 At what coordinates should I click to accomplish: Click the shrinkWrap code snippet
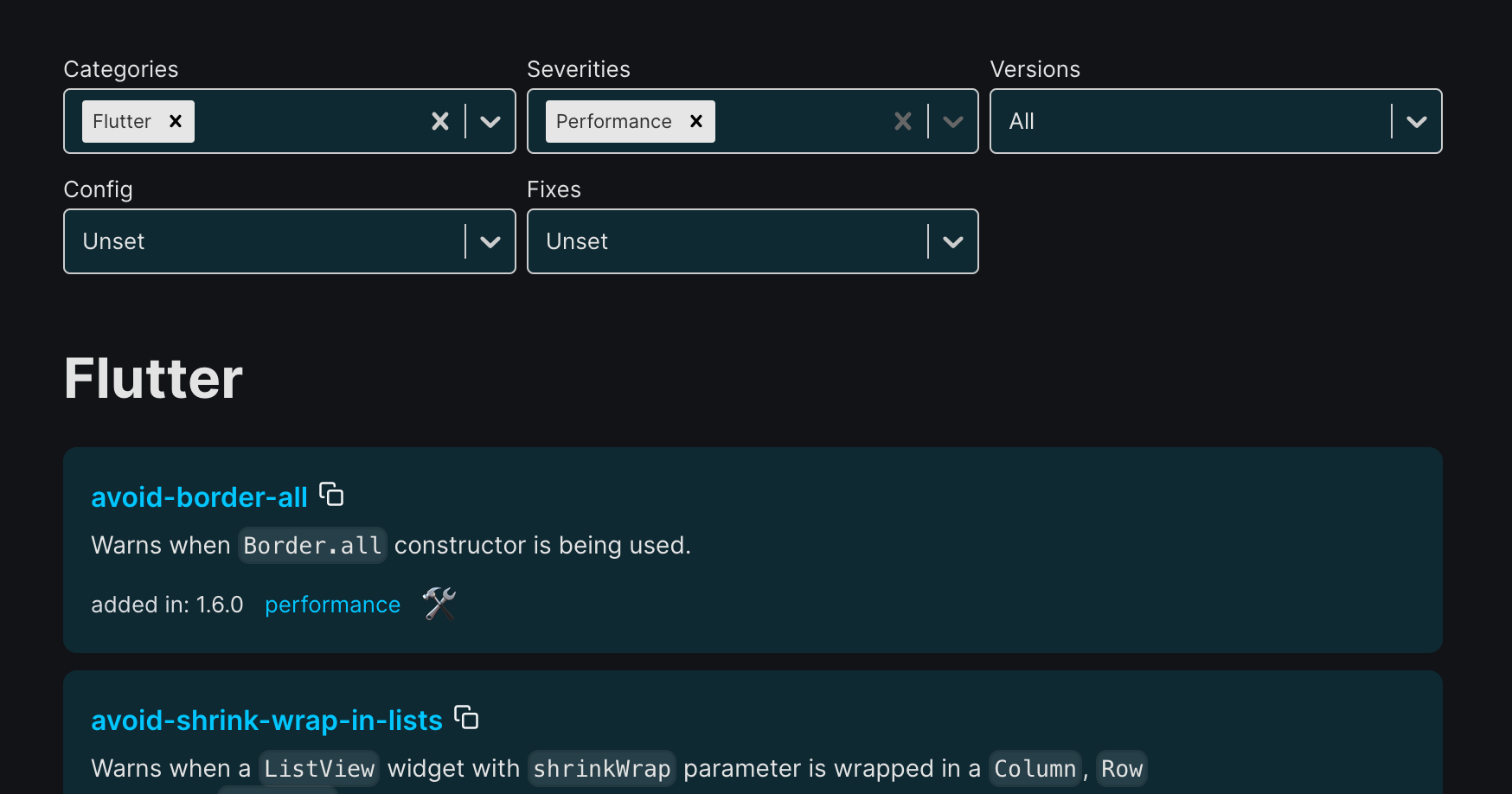602,769
